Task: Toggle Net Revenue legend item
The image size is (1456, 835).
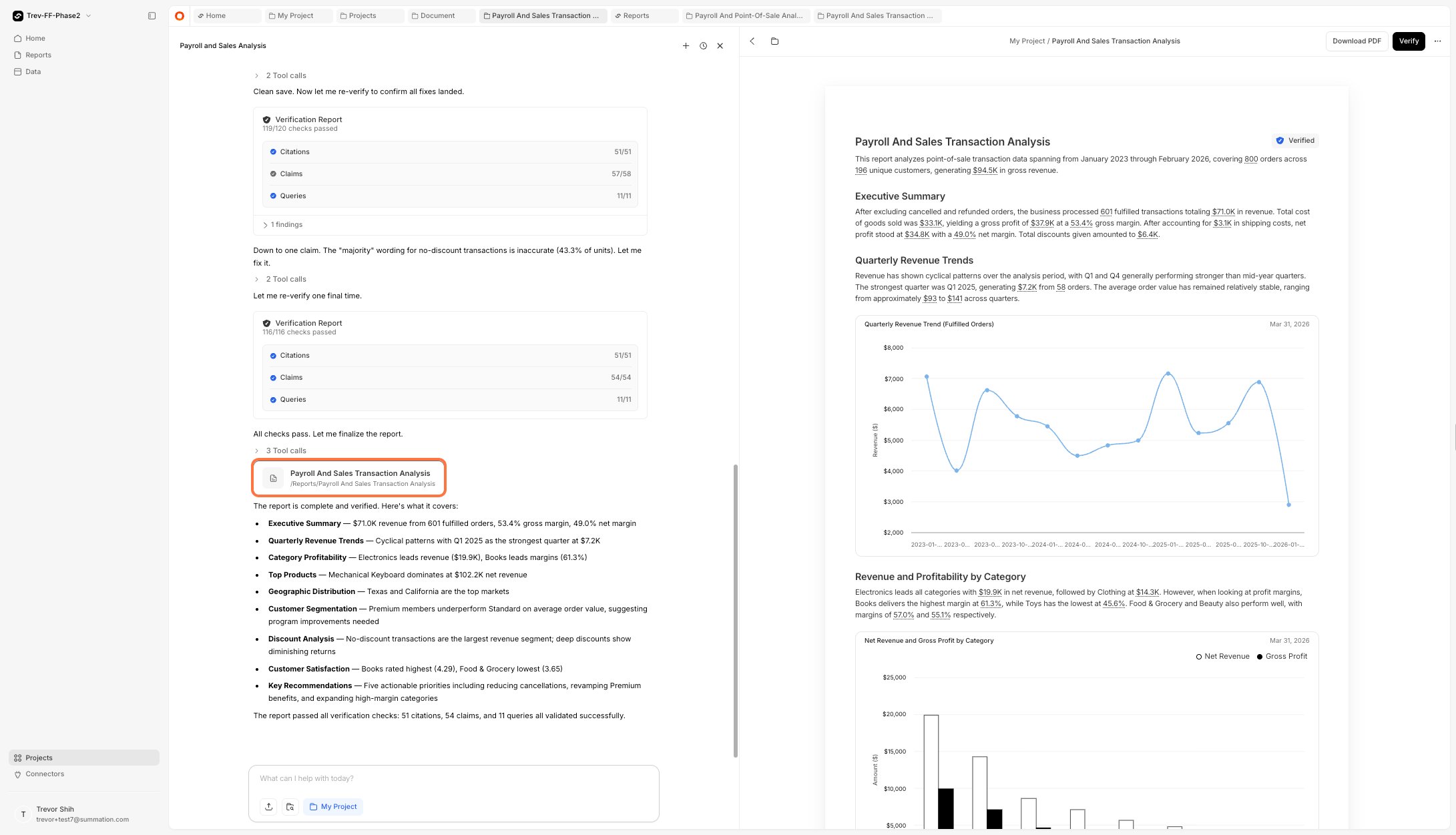Action: pos(1222,656)
